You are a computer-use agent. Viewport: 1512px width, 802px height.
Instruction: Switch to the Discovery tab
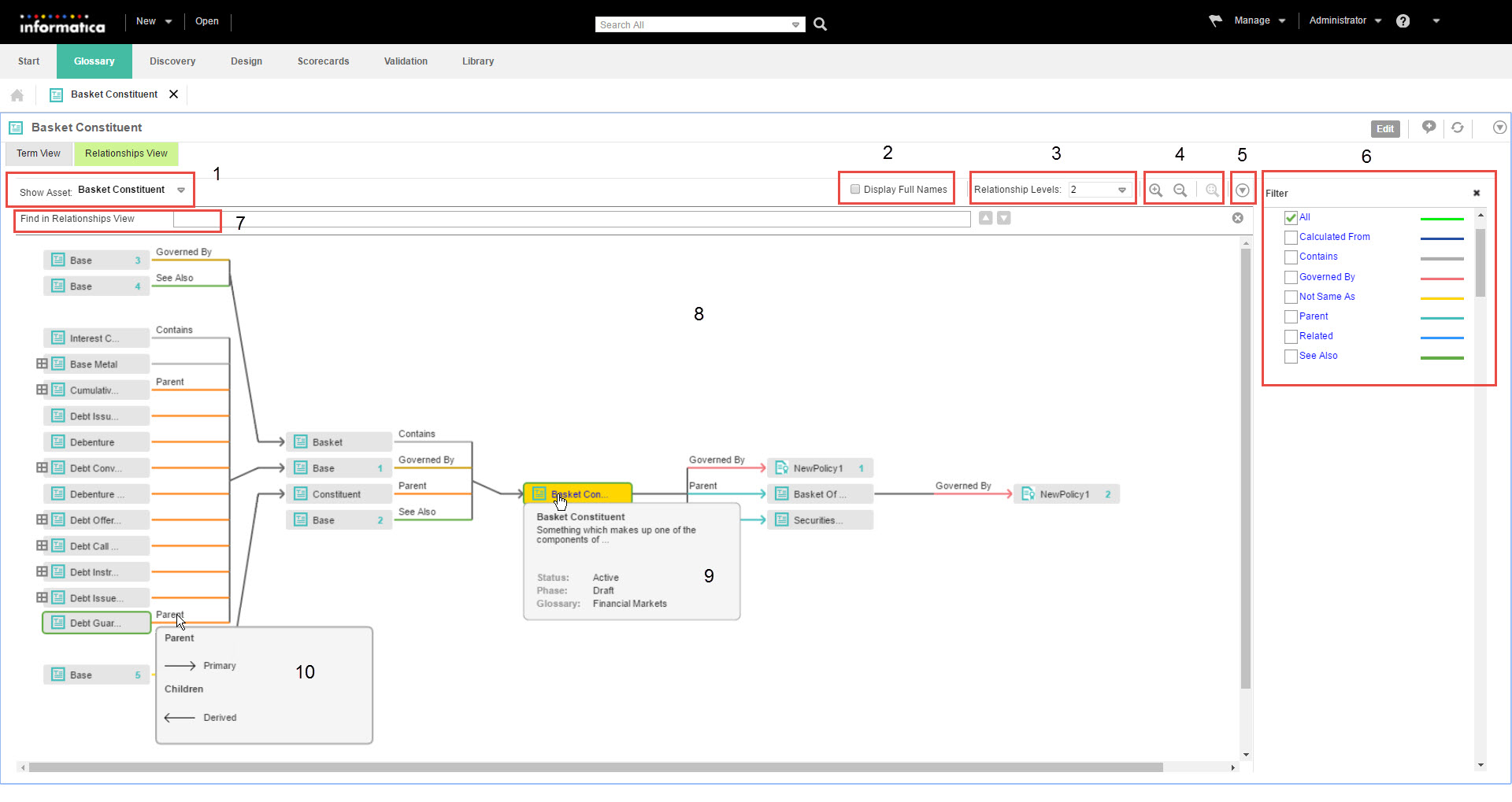pos(172,61)
